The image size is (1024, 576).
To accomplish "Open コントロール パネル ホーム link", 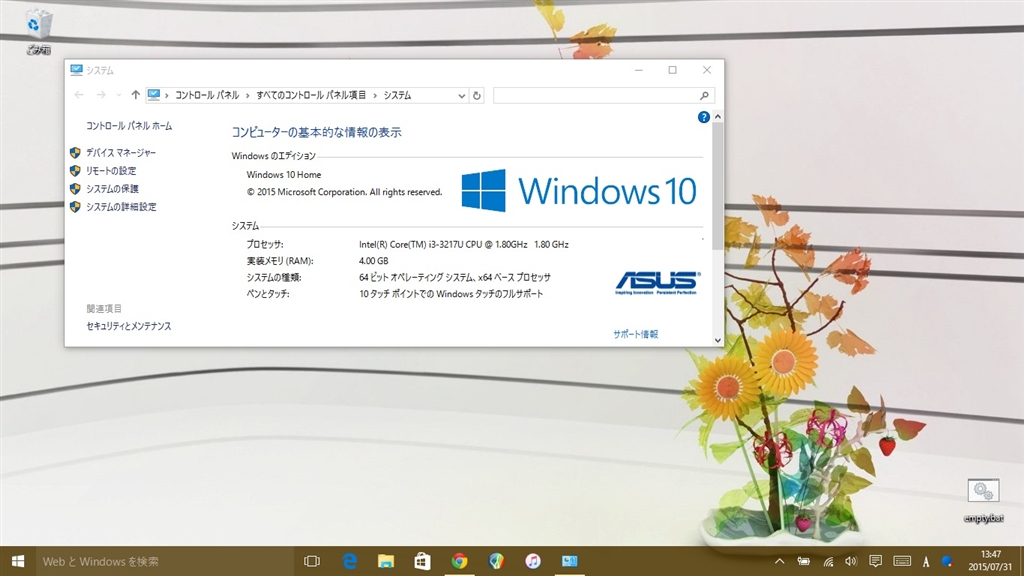I will tap(129, 126).
